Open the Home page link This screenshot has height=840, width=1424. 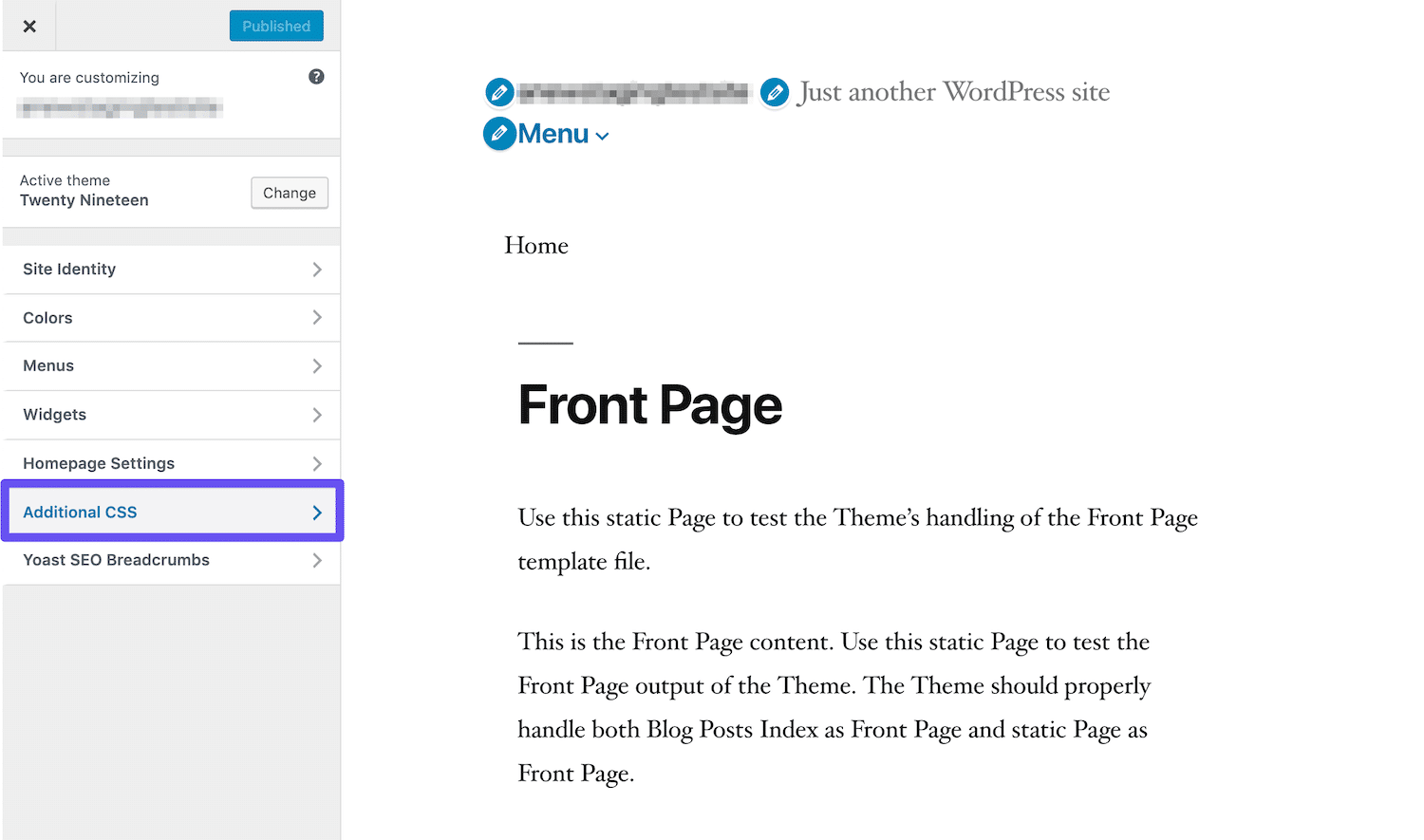(x=535, y=245)
